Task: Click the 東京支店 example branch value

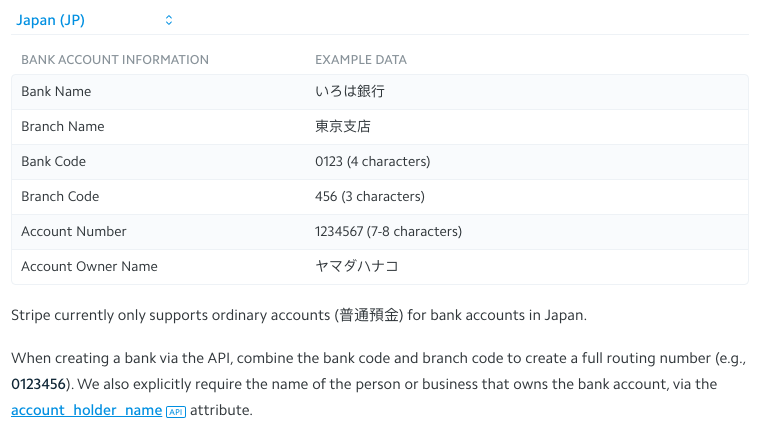Action: (343, 127)
